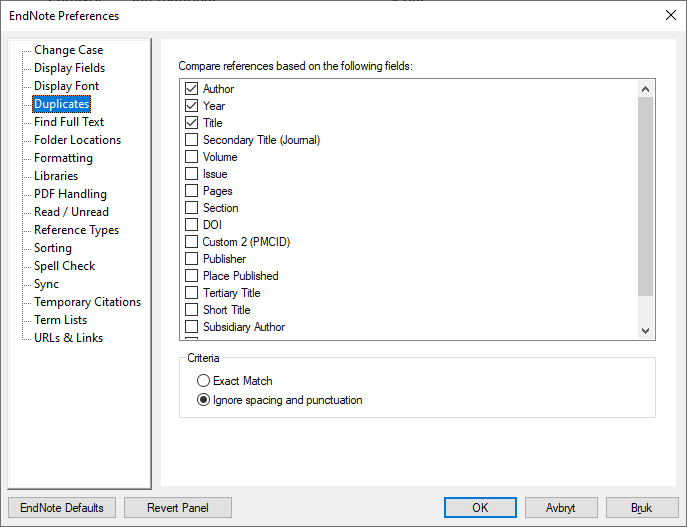Click the fields list scroll up arrow
This screenshot has width=687, height=527.
coord(645,89)
